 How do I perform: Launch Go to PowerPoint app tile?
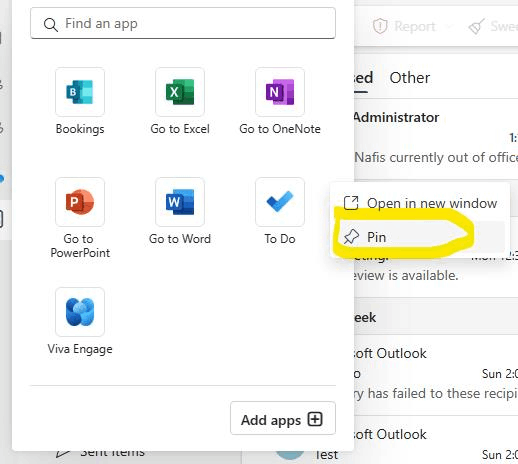click(x=80, y=202)
